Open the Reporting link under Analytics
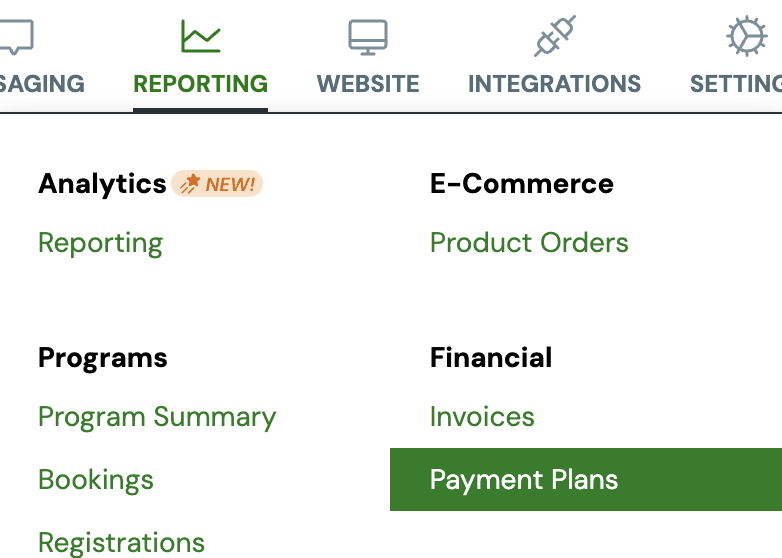The width and height of the screenshot is (782, 558). [x=101, y=243]
